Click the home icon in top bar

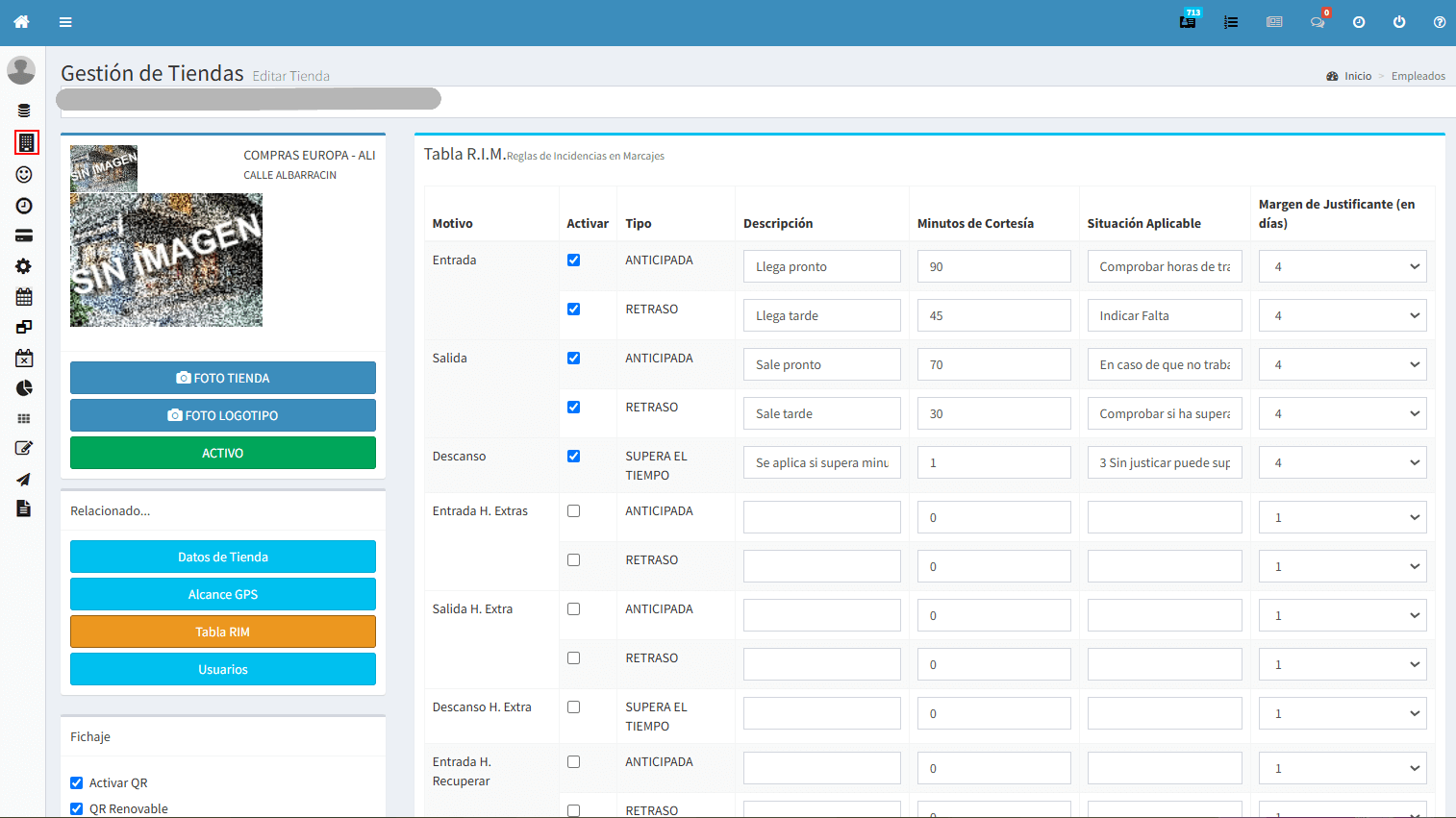tap(21, 22)
